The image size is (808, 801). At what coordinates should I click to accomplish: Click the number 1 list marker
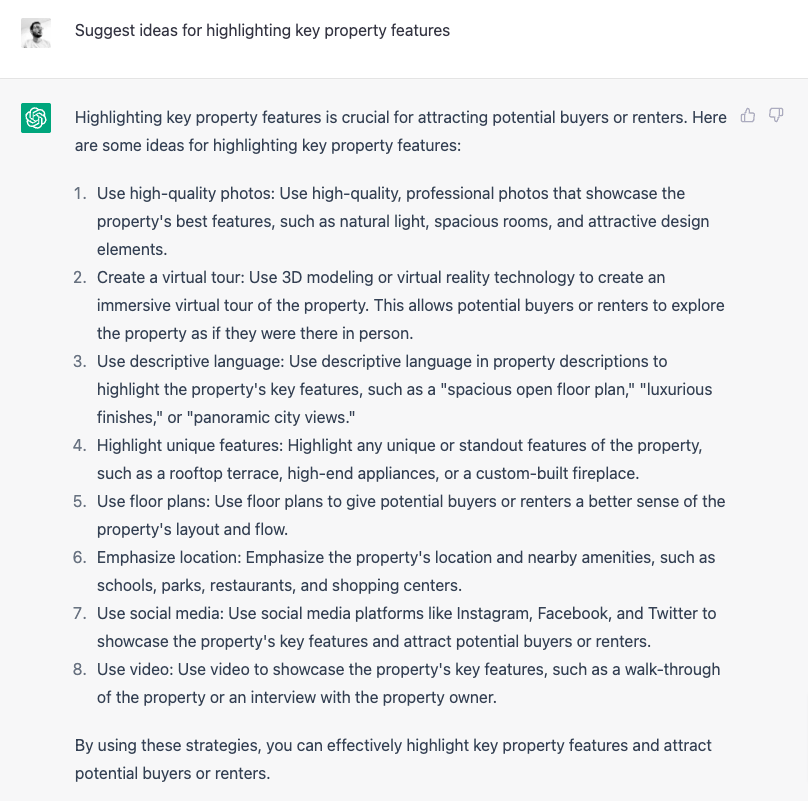(79, 193)
